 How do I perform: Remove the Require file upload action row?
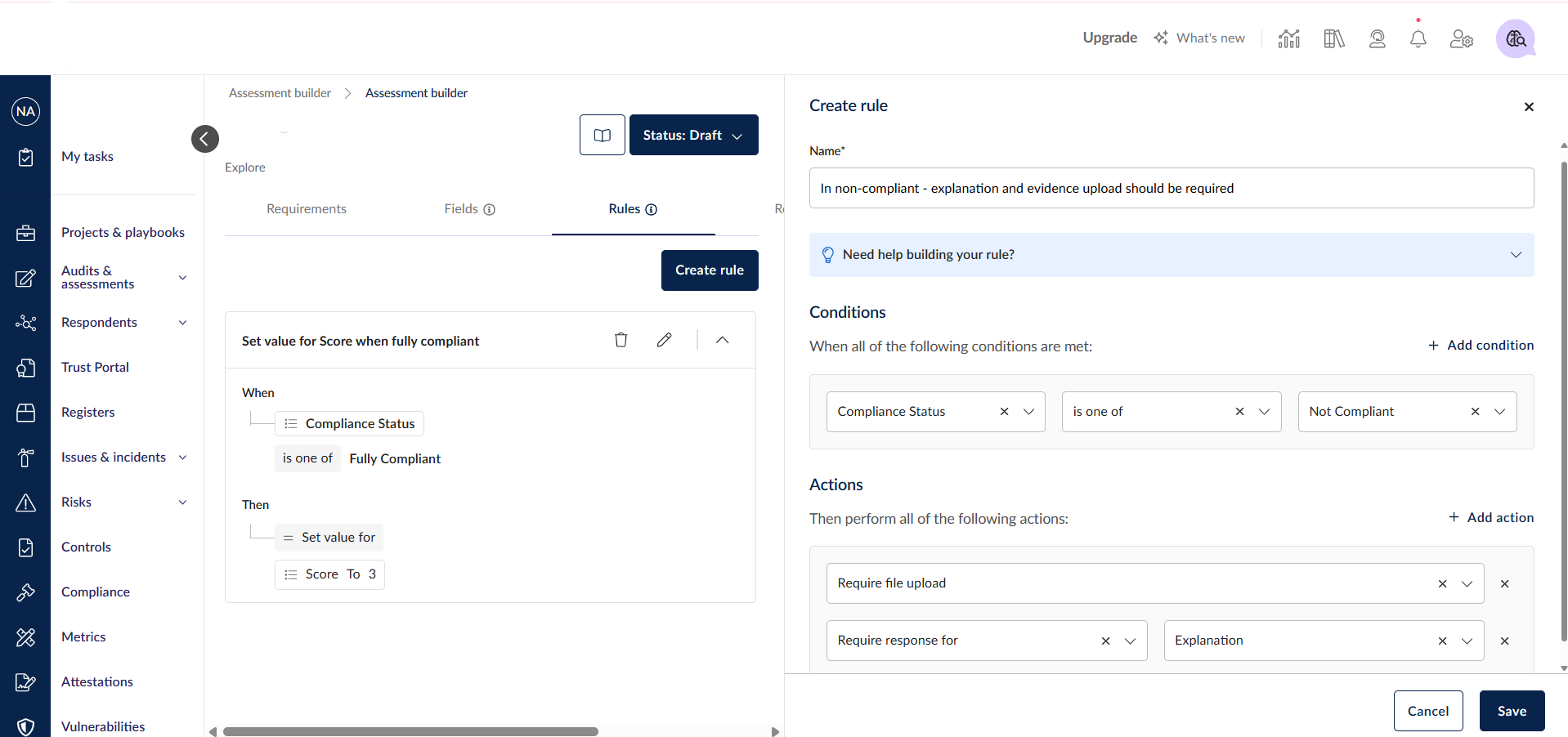(1504, 583)
